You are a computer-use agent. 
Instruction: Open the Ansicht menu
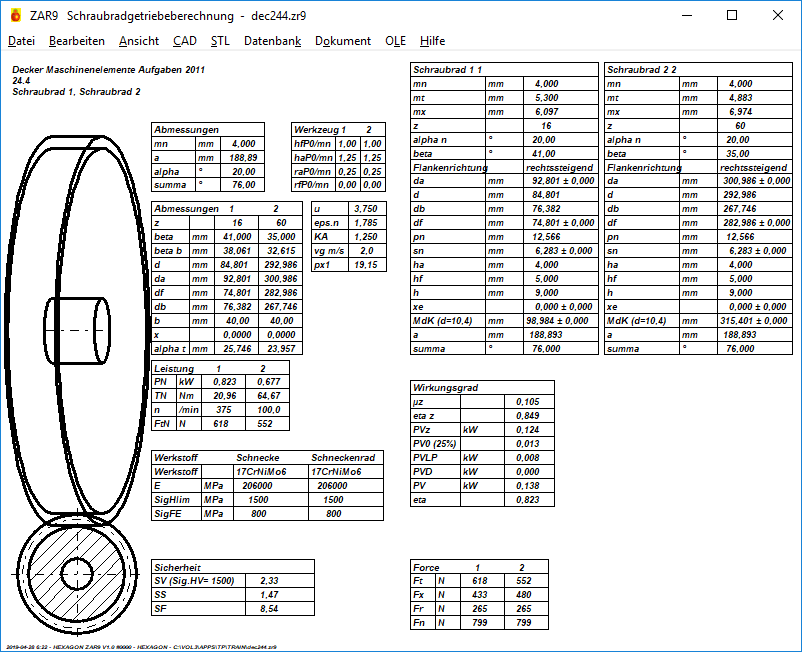coord(138,41)
